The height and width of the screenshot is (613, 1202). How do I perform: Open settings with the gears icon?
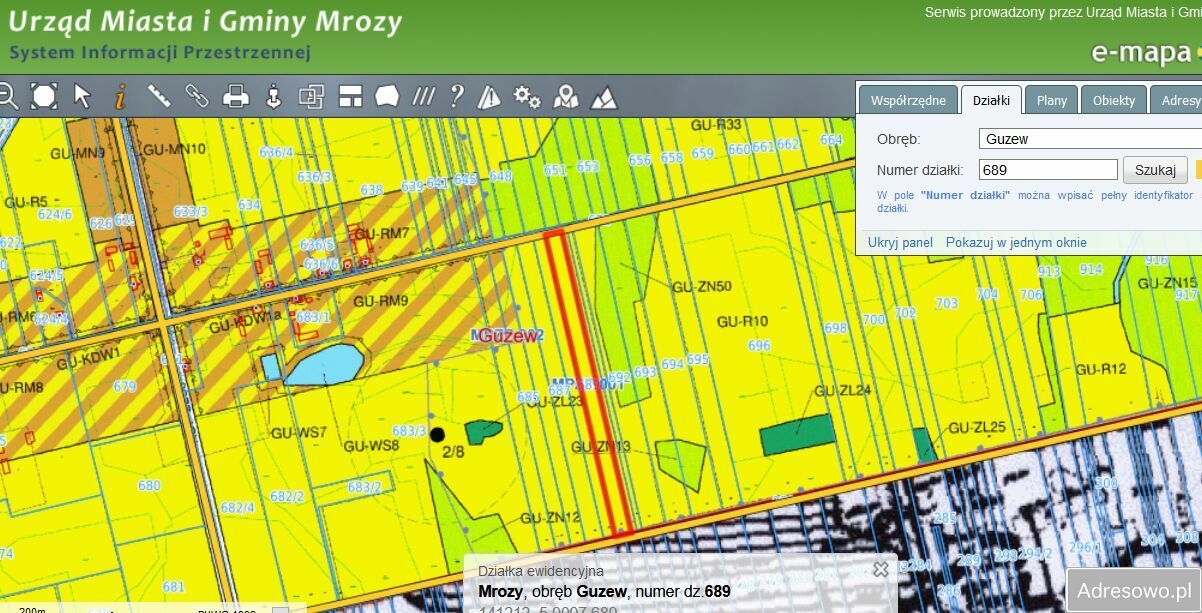click(527, 96)
